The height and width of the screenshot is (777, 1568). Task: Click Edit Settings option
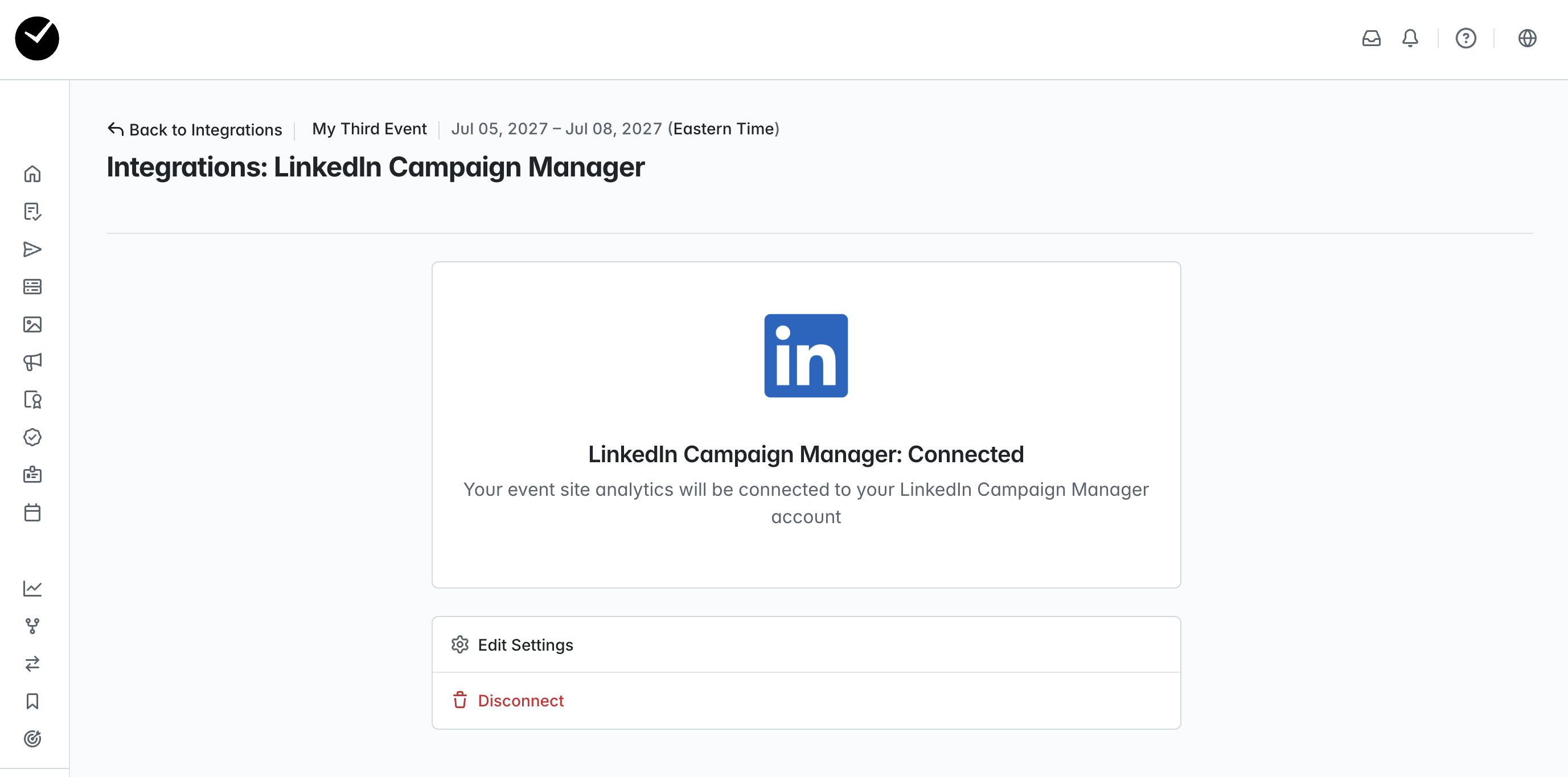806,644
